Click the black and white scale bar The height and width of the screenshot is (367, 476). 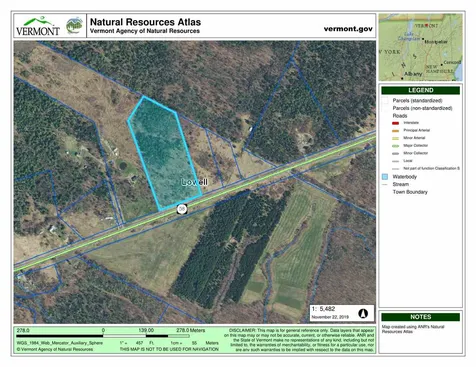point(103,336)
